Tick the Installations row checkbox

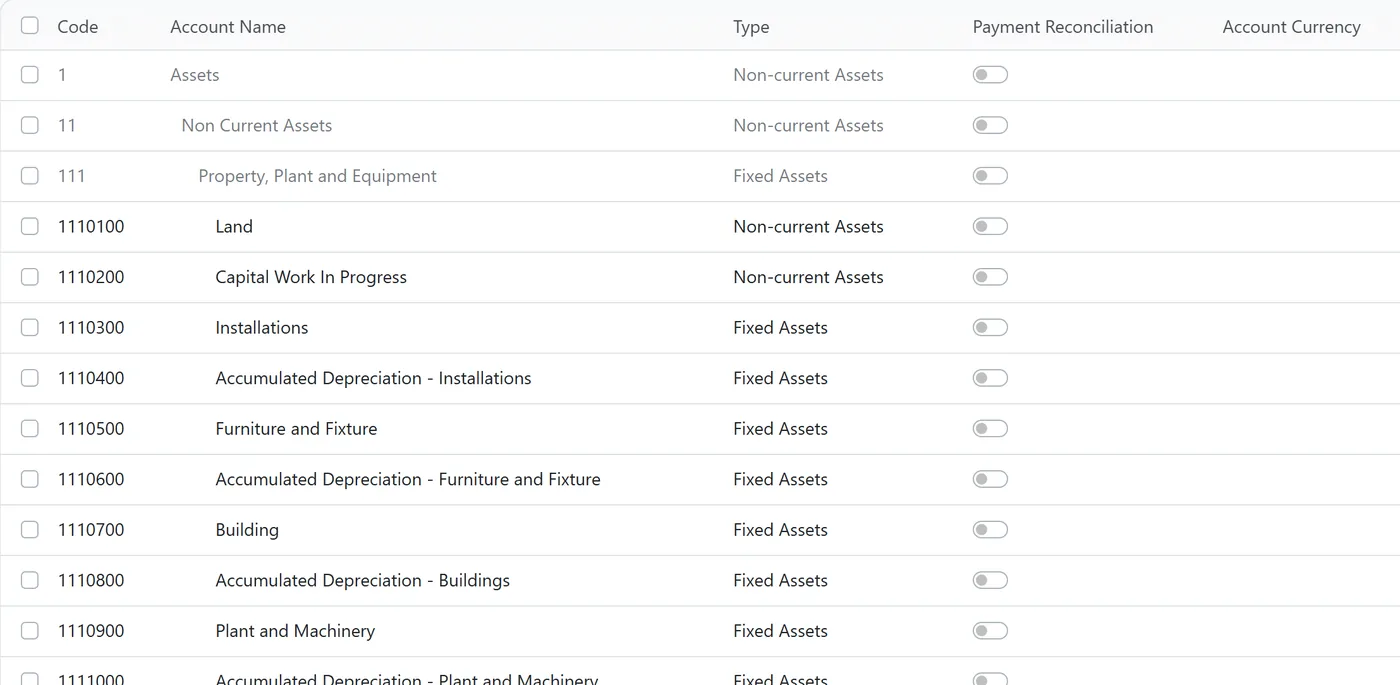pyautogui.click(x=30, y=327)
